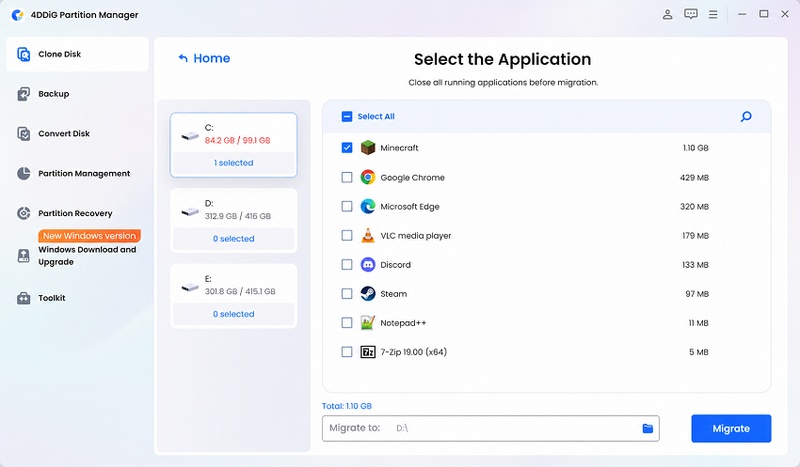
Task: Click the New Windows version badge
Action: point(89,236)
